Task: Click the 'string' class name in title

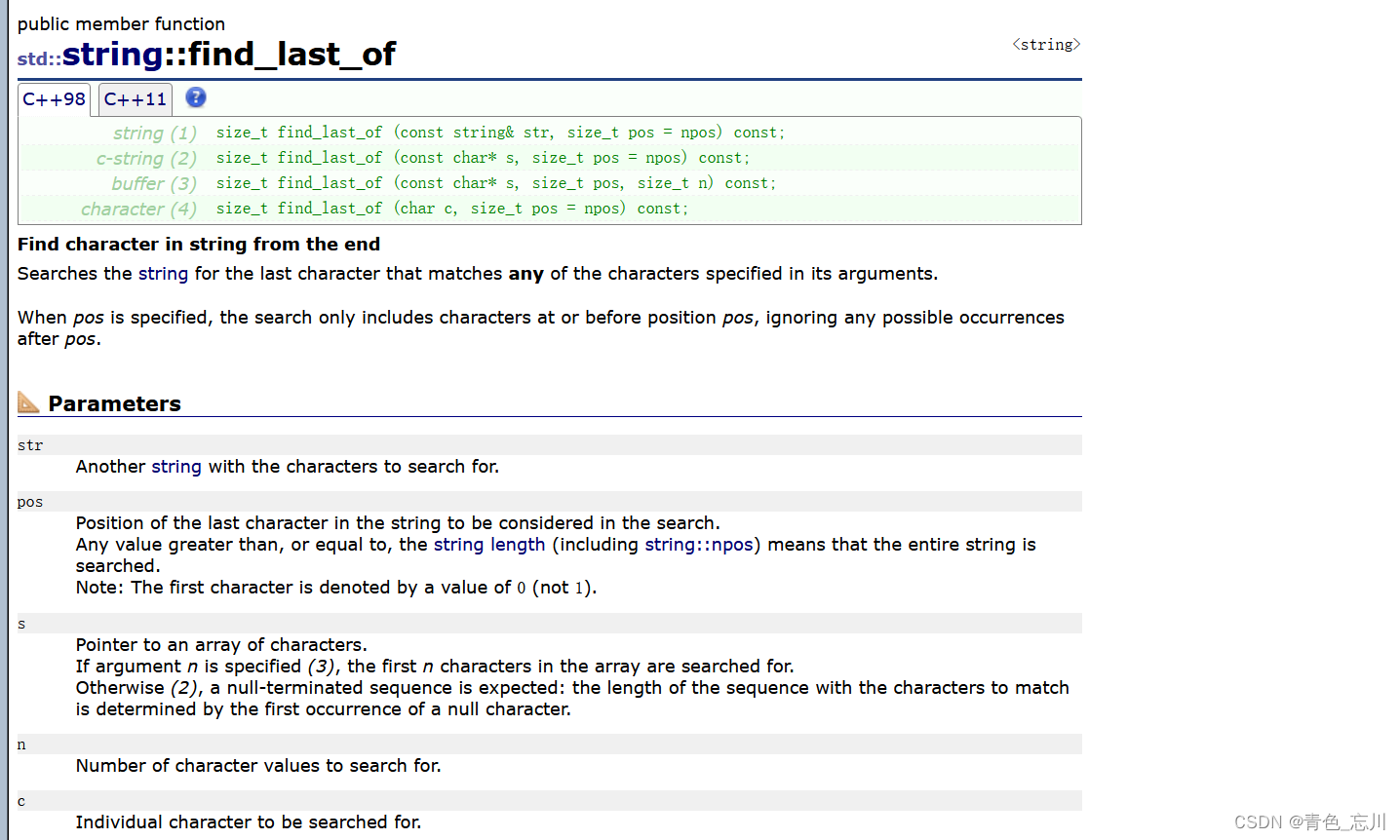Action: [112, 55]
